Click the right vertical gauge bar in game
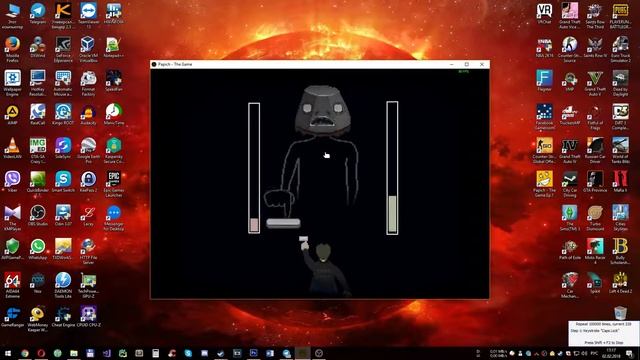Image resolution: width=640 pixels, height=360 pixels. (392, 168)
